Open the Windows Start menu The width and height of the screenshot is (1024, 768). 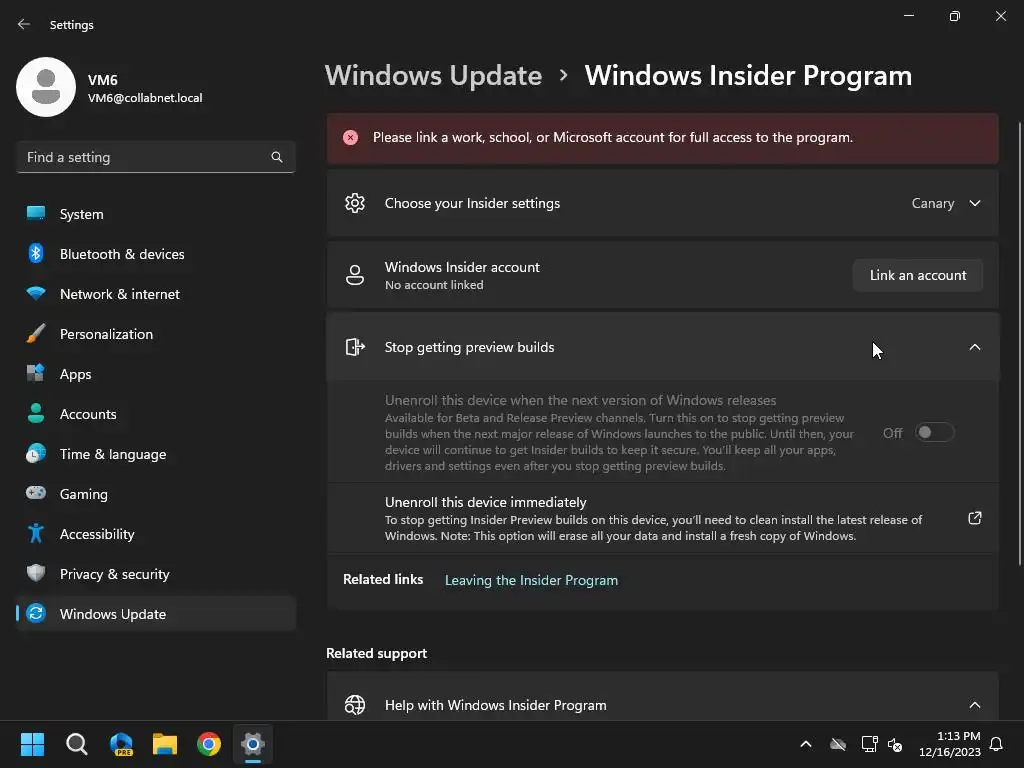pos(32,744)
